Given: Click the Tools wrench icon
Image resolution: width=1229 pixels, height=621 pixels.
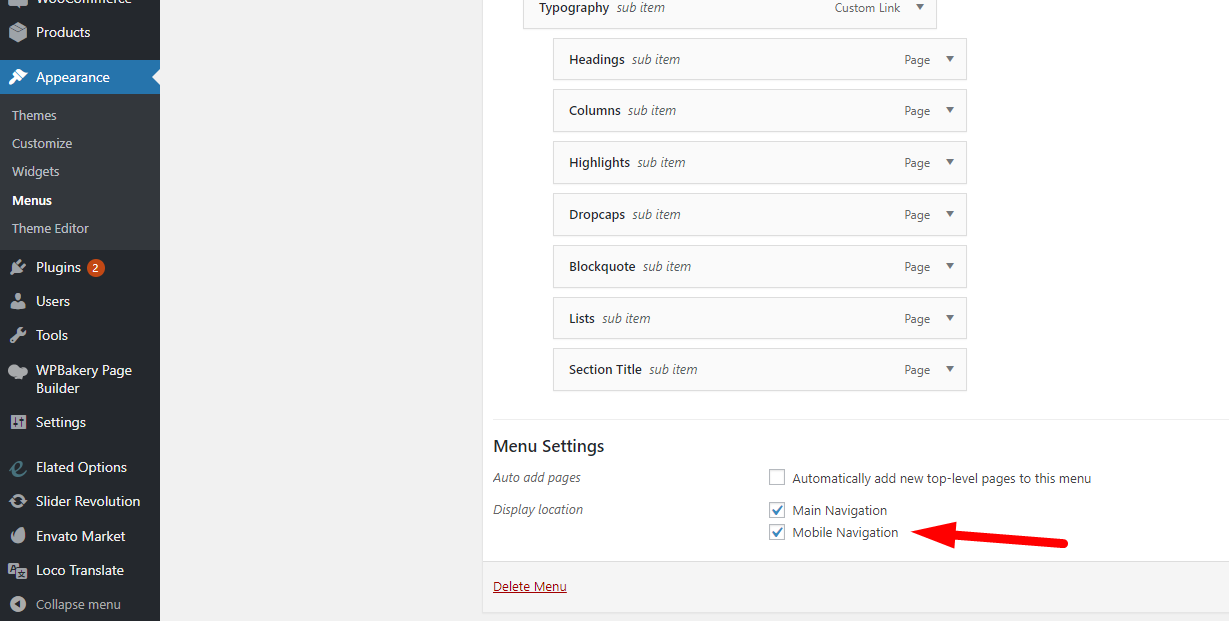Looking at the screenshot, I should 18,335.
